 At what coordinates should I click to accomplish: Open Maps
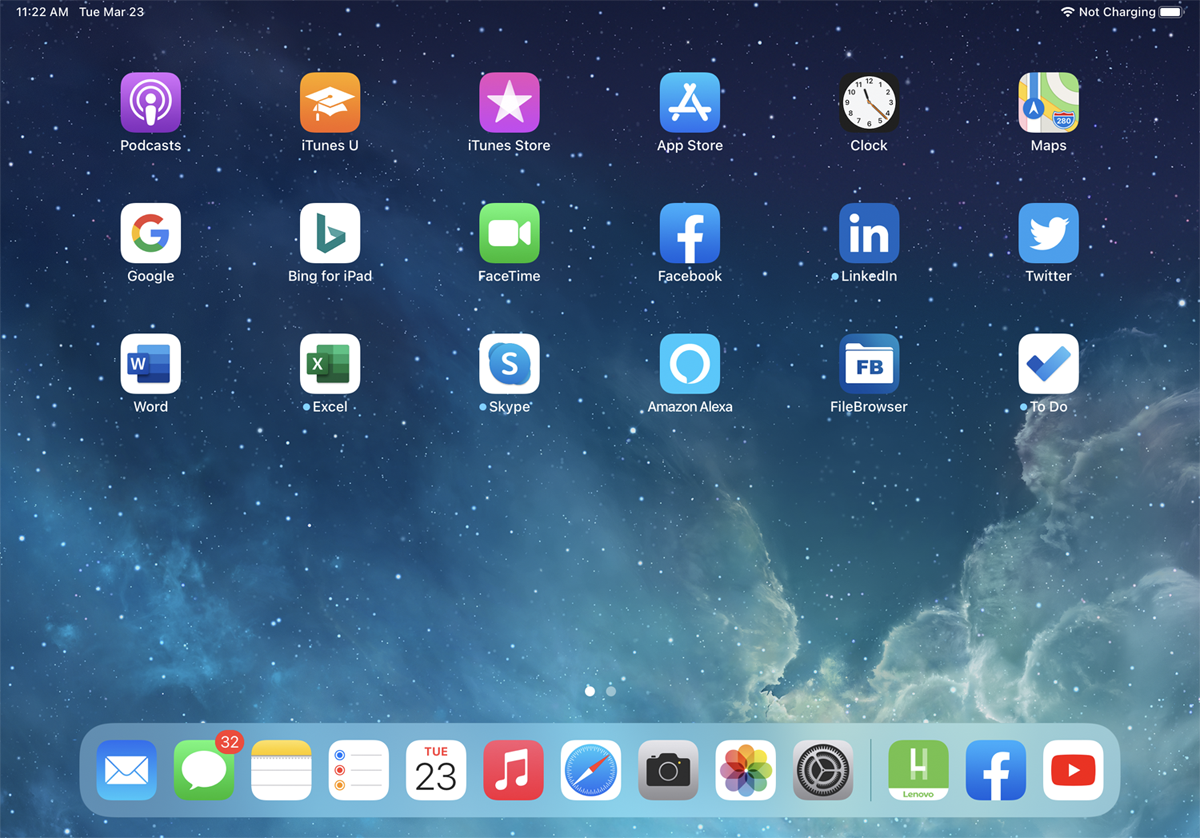(x=1049, y=102)
